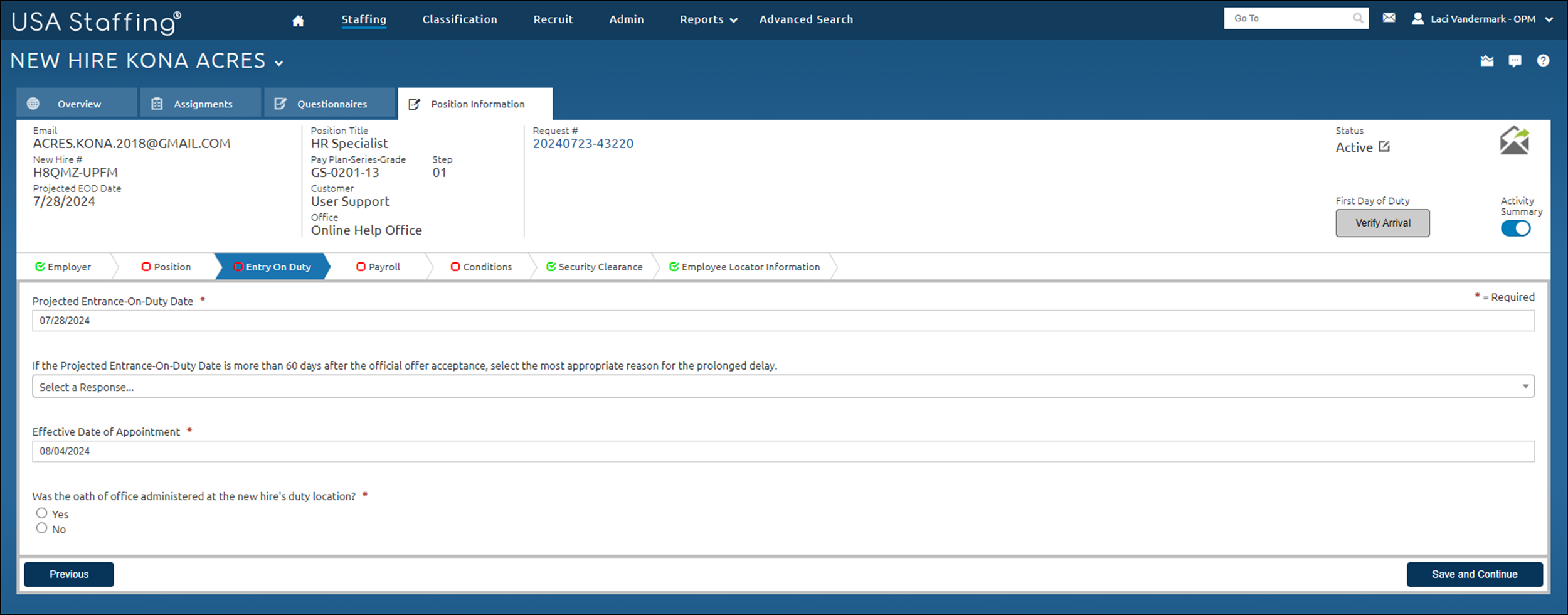
Task: Switch to the Questionnaires tab
Action: point(330,104)
